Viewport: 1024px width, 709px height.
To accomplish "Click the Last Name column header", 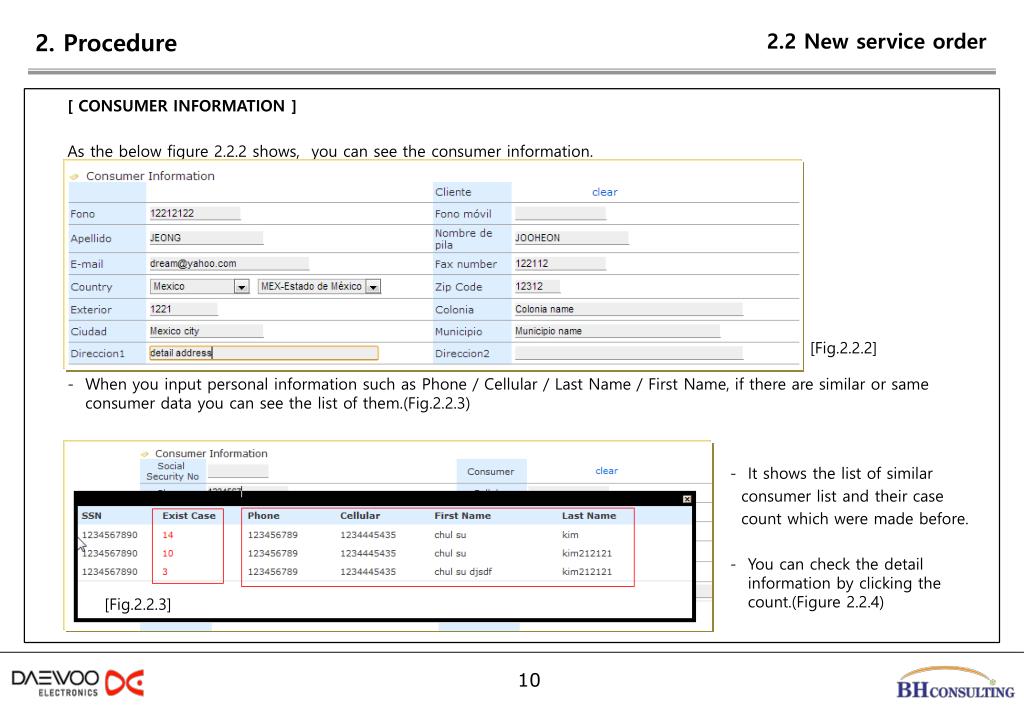I will (x=589, y=516).
